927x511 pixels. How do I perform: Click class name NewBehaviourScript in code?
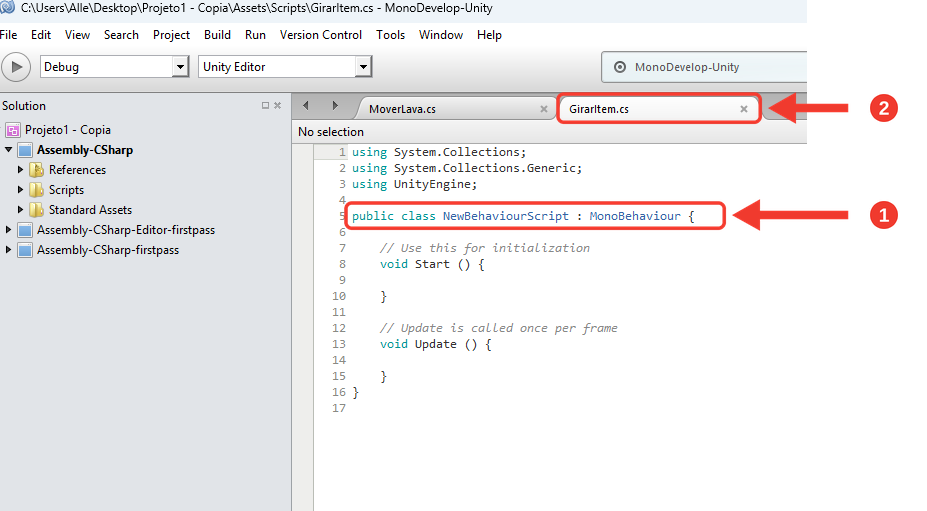pos(505,216)
